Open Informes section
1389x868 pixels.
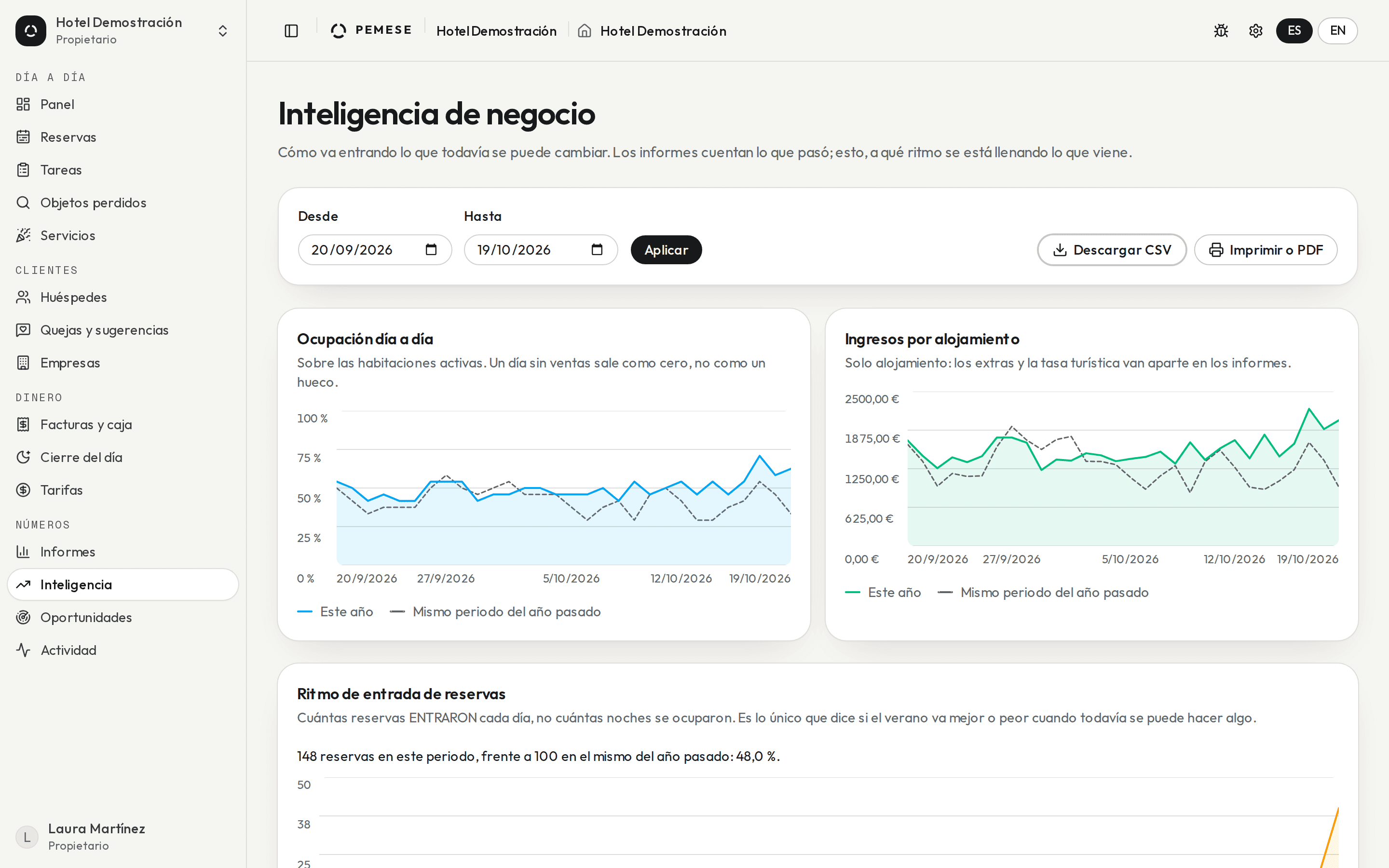click(x=123, y=552)
